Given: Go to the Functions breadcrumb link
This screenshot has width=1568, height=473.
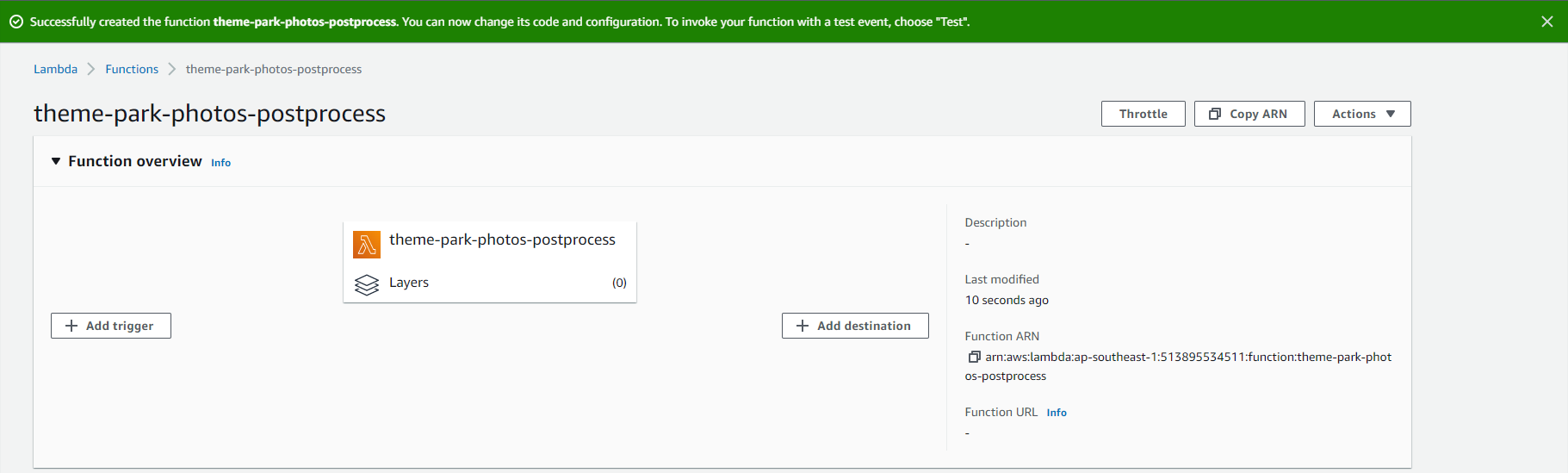Looking at the screenshot, I should pyautogui.click(x=132, y=69).
